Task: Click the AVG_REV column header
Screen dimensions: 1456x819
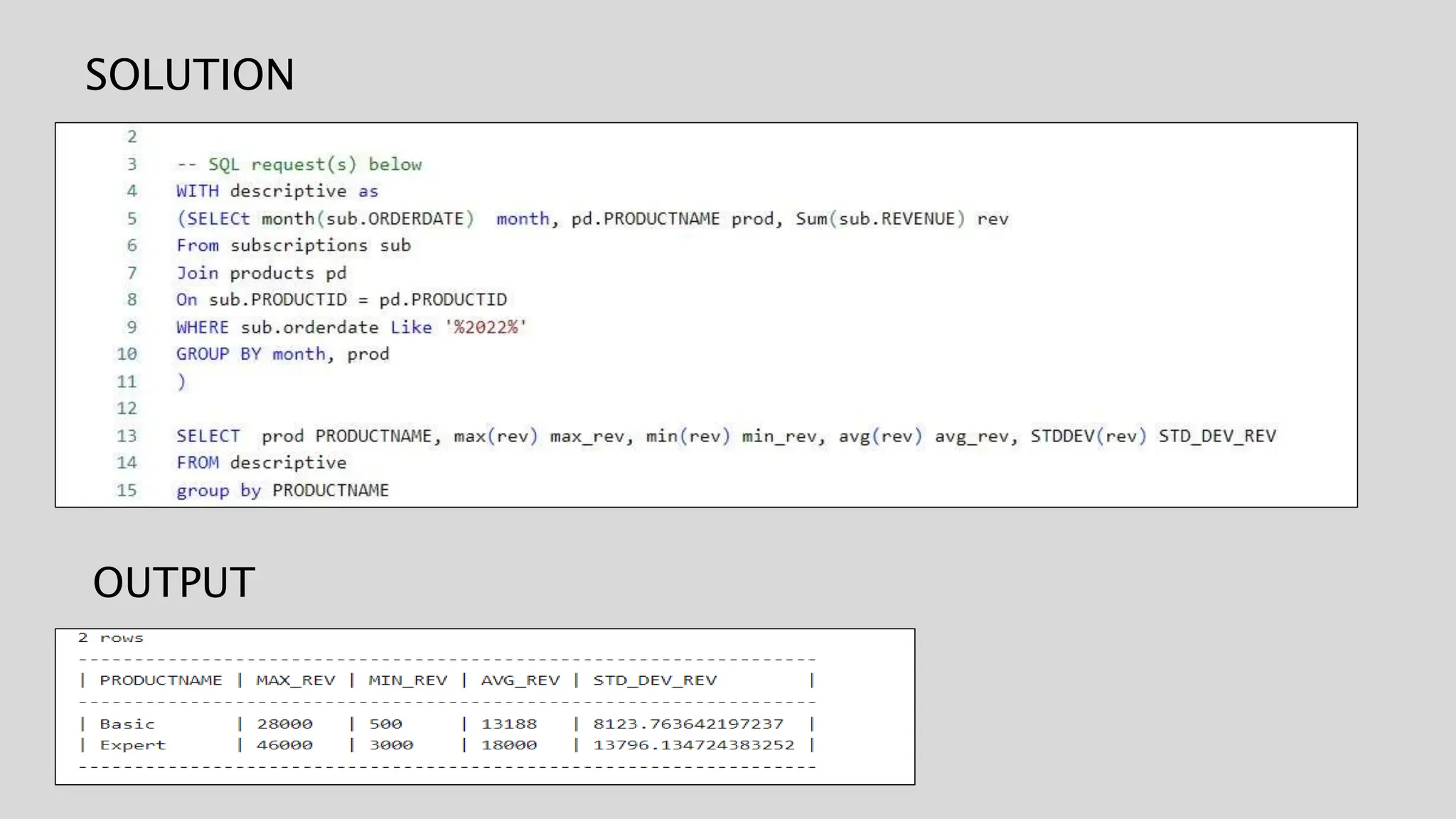Action: (520, 680)
